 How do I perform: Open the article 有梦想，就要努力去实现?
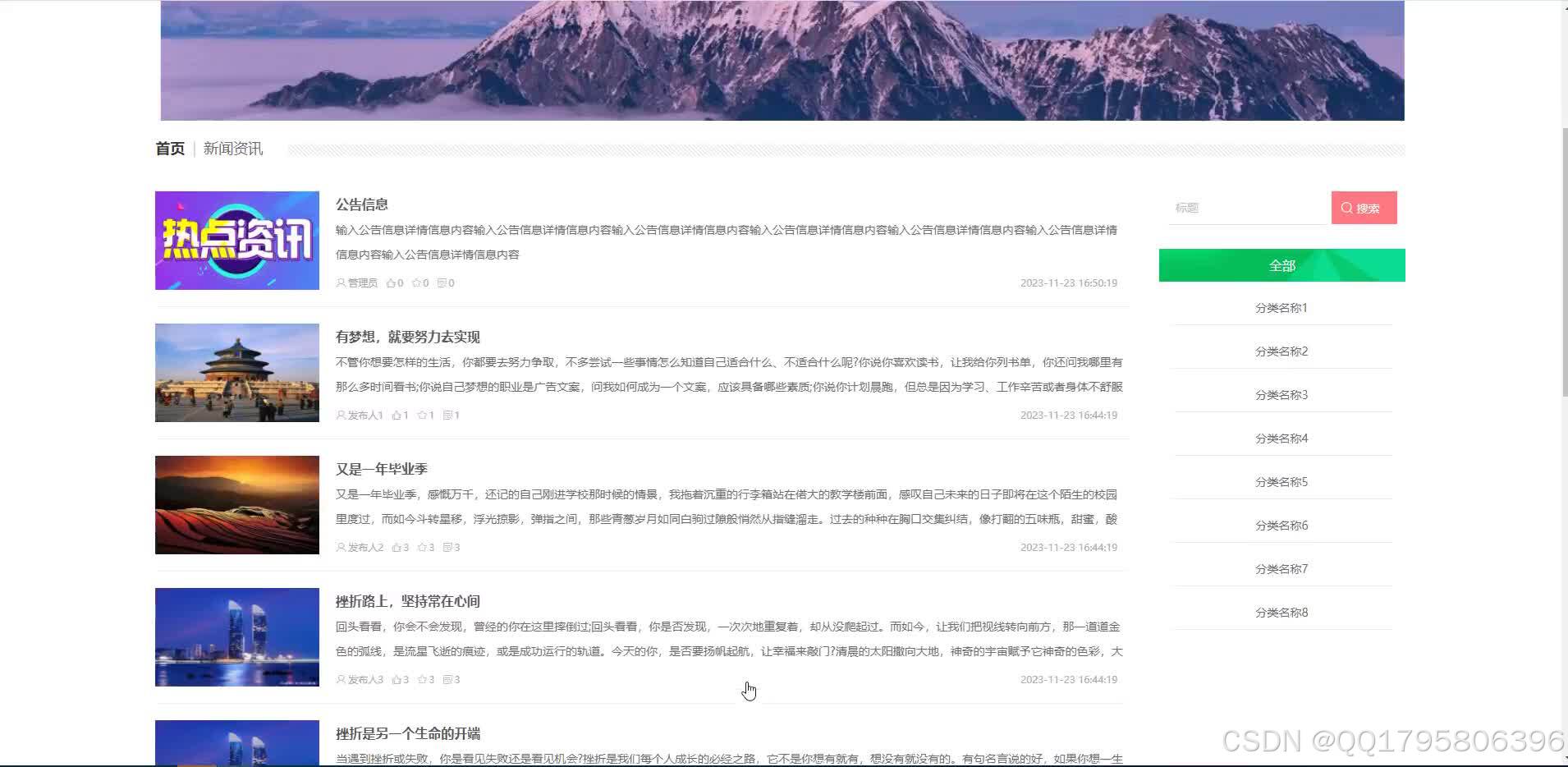(x=407, y=336)
